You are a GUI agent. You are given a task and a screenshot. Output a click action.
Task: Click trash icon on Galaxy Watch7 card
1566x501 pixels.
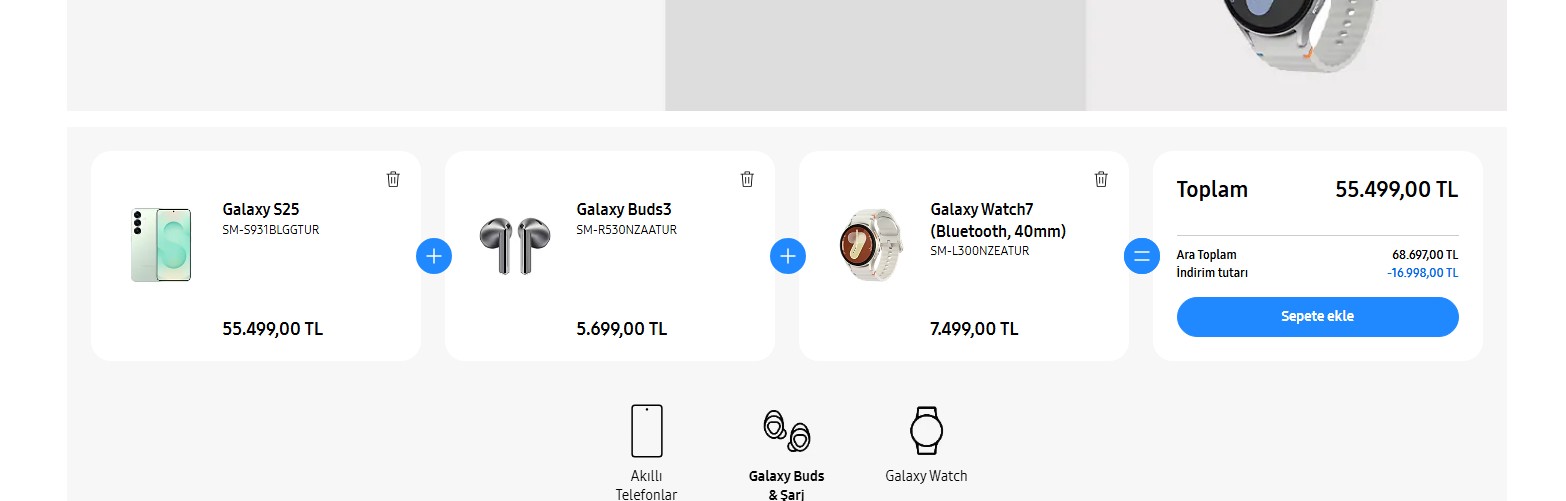click(1101, 179)
